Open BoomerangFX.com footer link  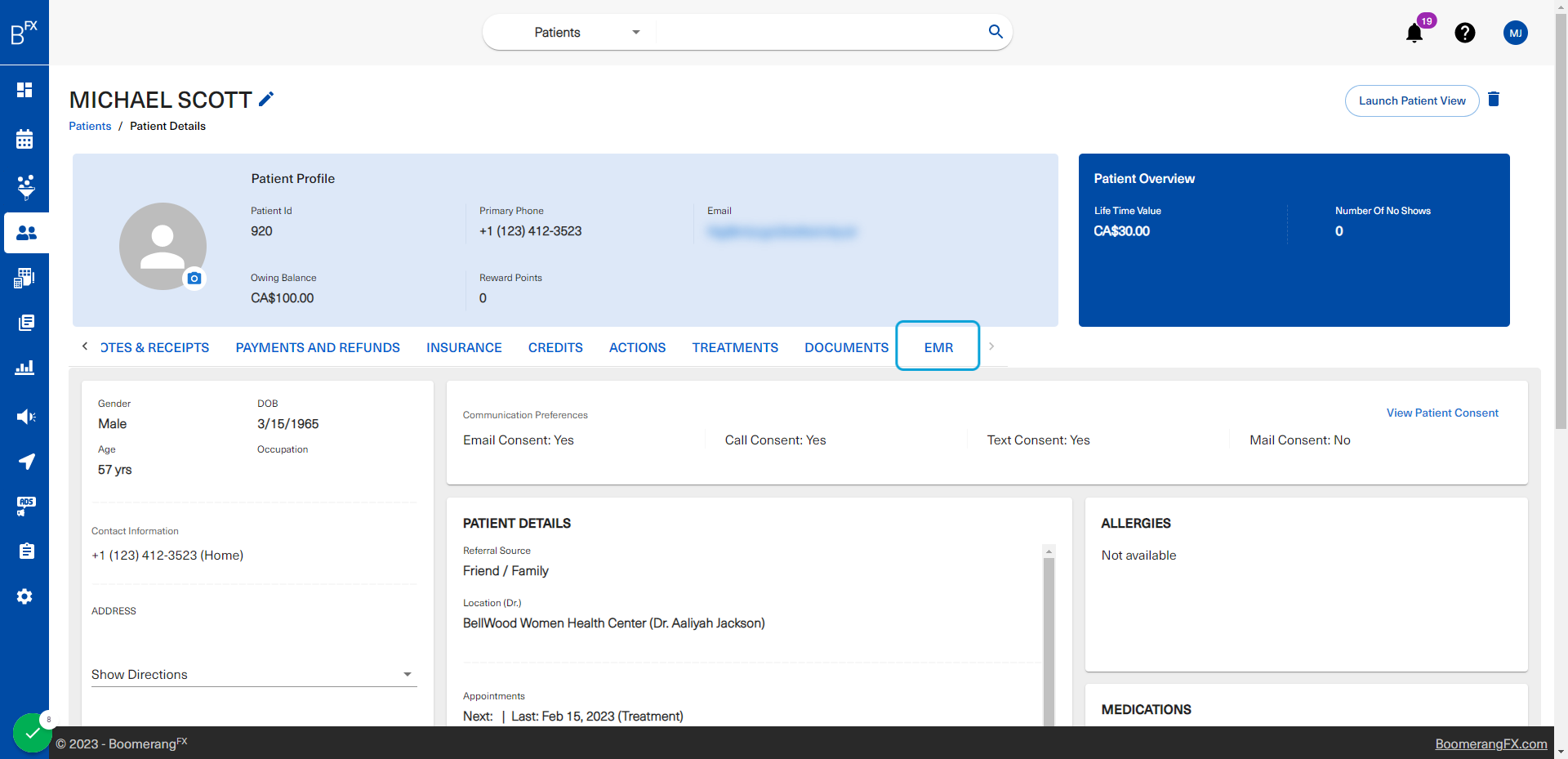(x=1491, y=743)
